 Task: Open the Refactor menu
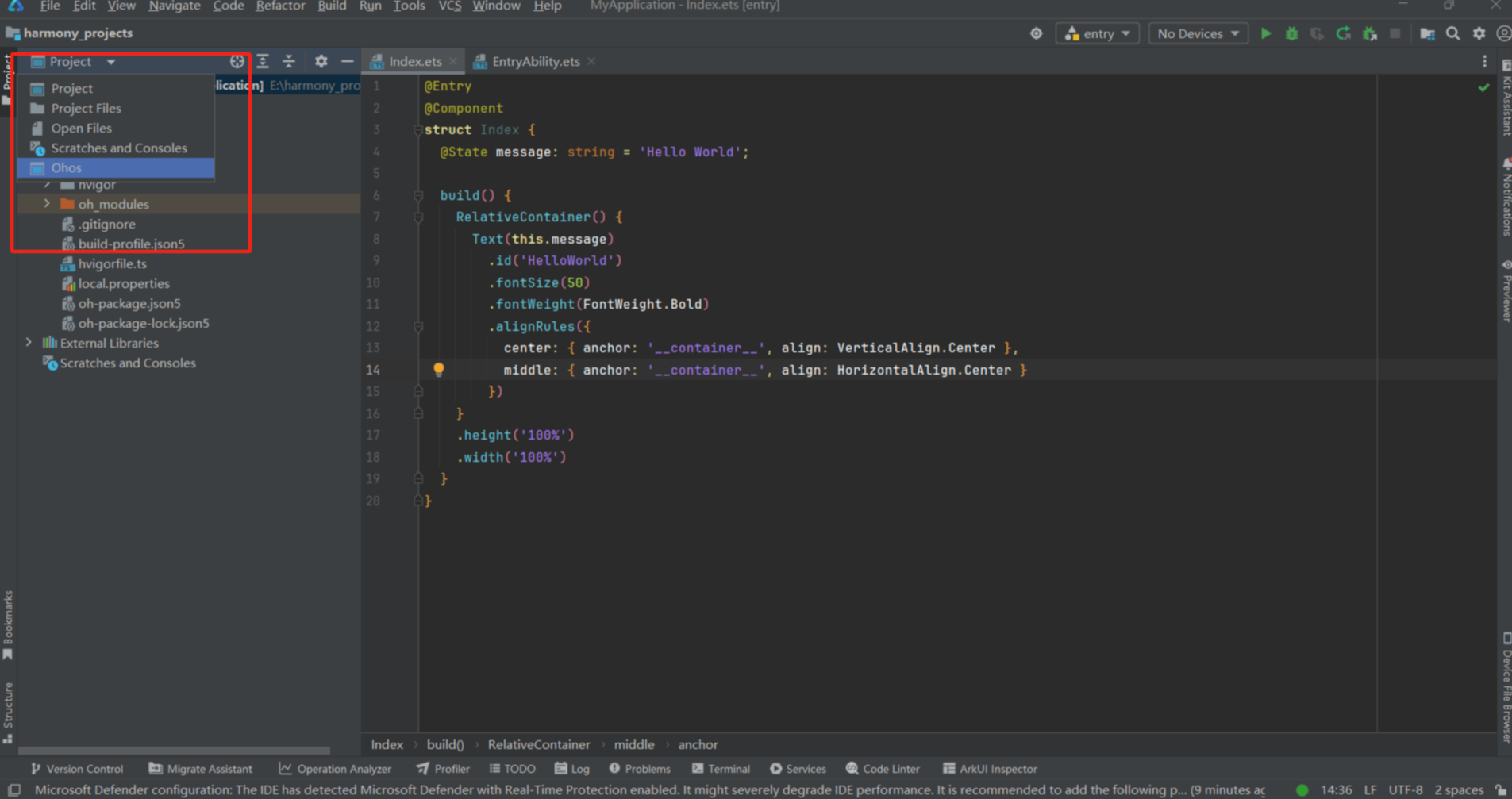280,6
